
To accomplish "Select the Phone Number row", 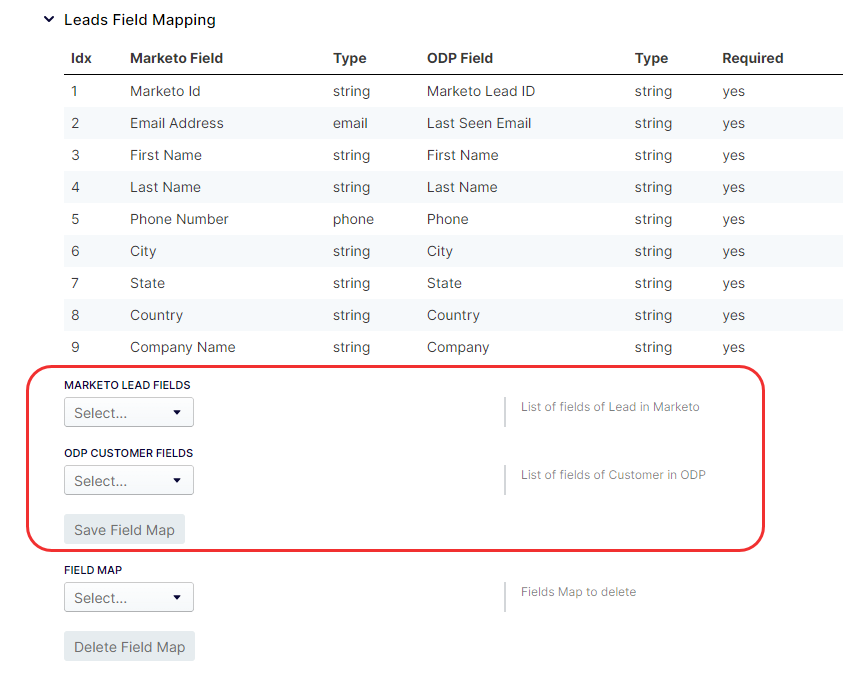I will (x=453, y=219).
